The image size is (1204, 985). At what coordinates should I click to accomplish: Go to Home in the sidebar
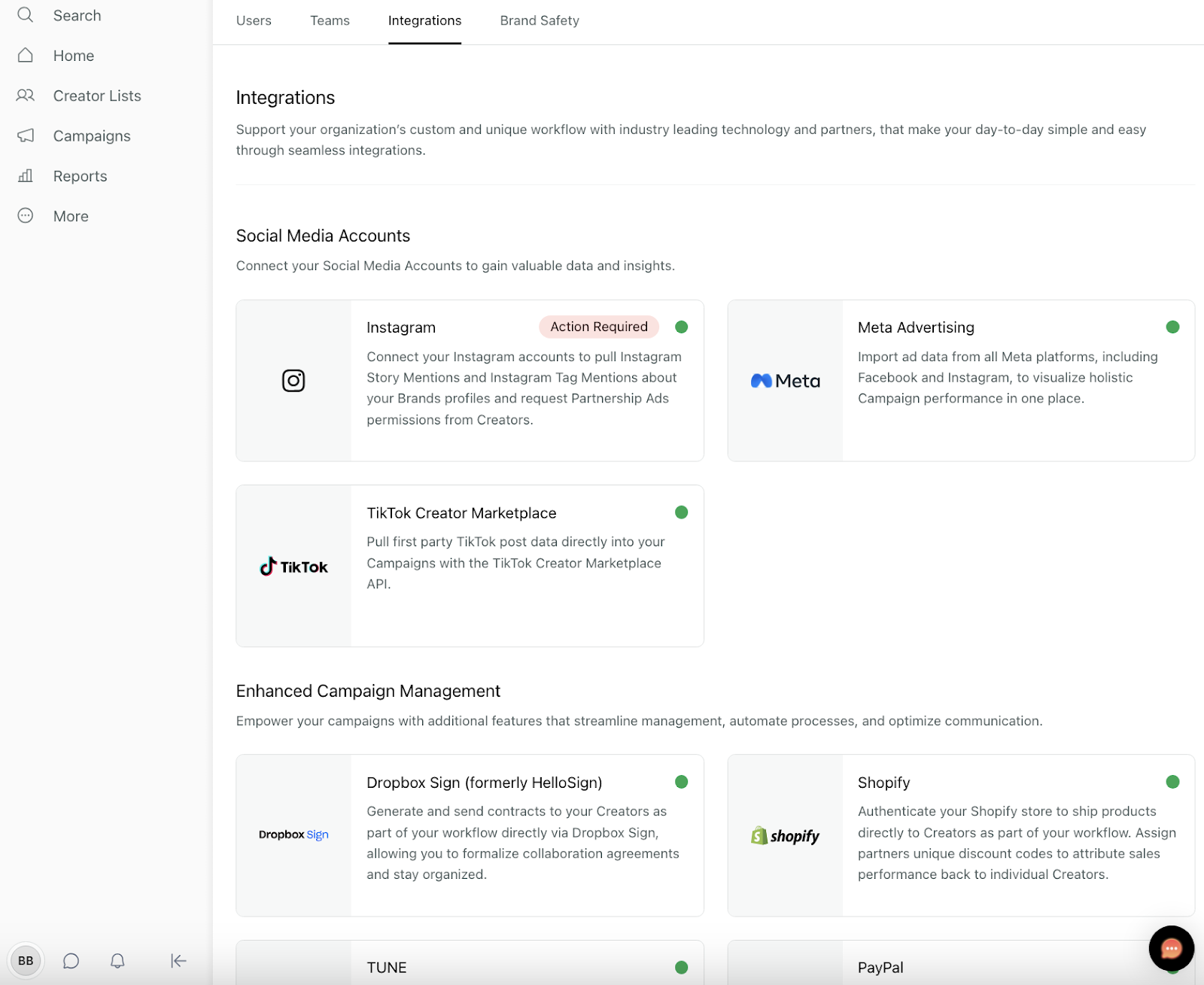coord(74,56)
